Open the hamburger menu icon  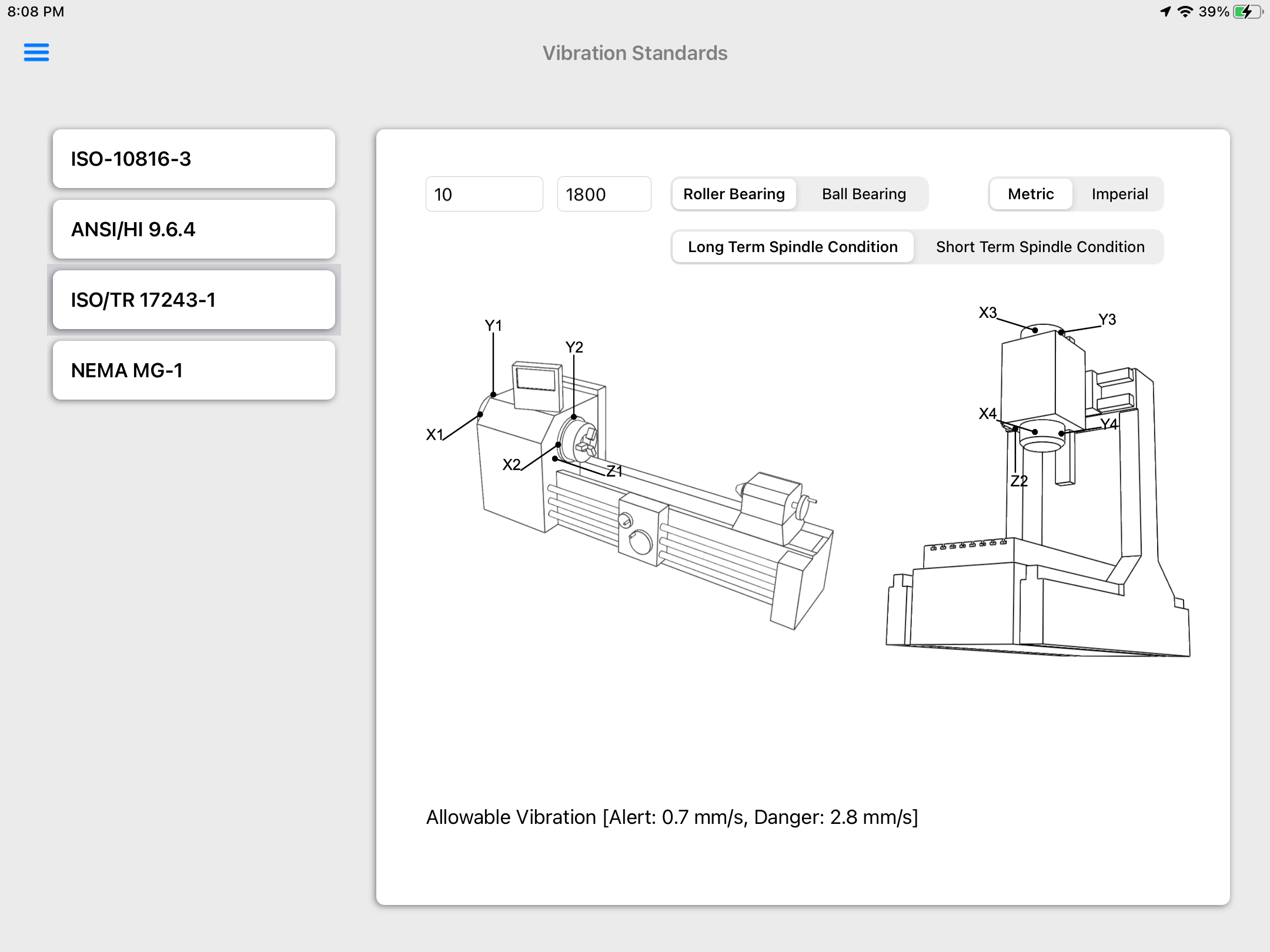tap(36, 52)
